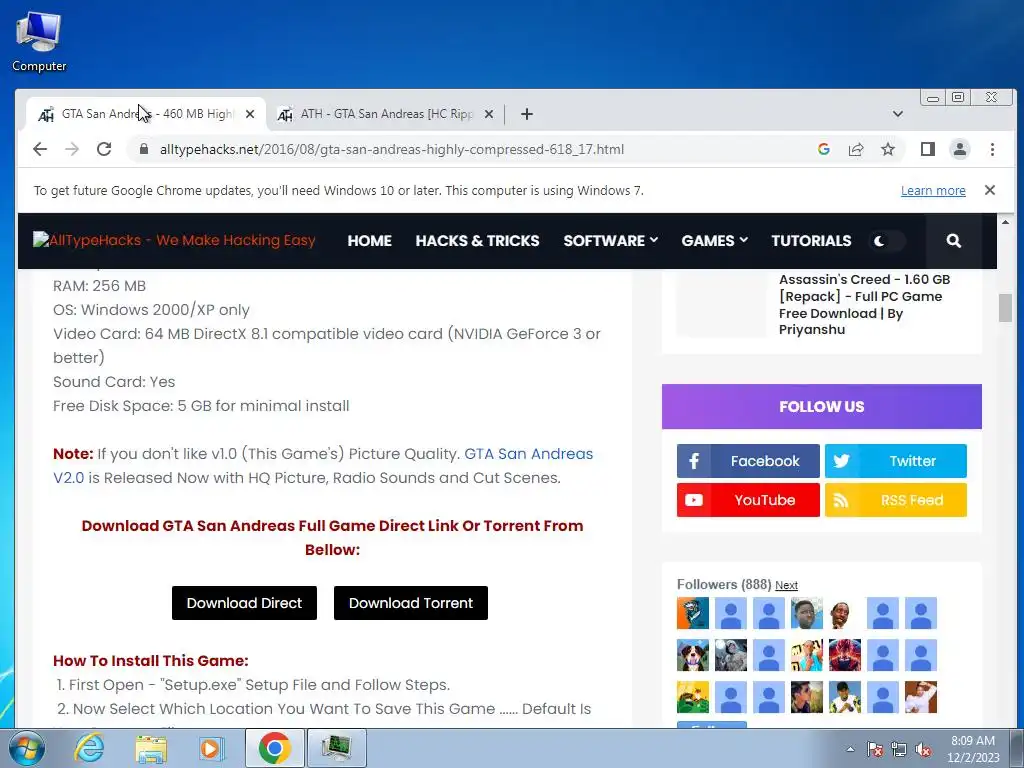Toggle the dark mode switch in navbar
This screenshot has width=1024, height=768.
[x=887, y=241]
